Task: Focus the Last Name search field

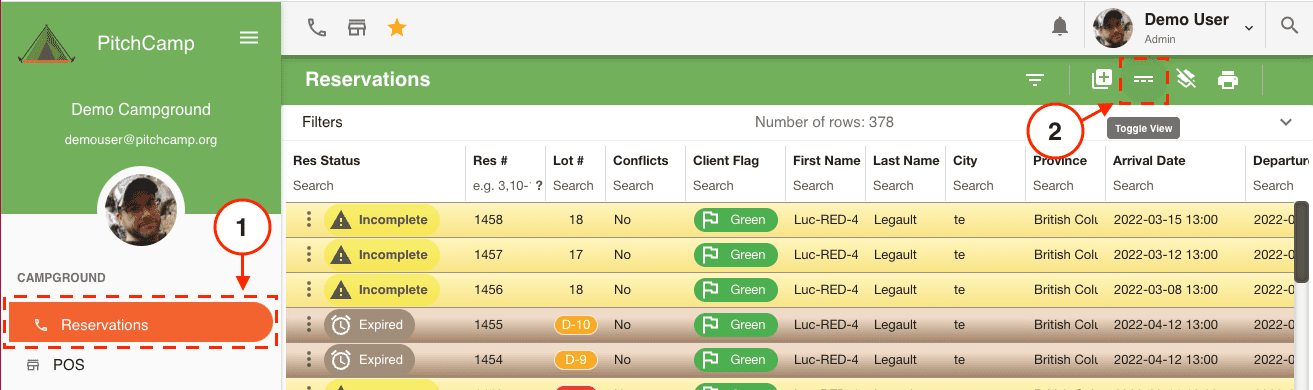Action: click(906, 186)
